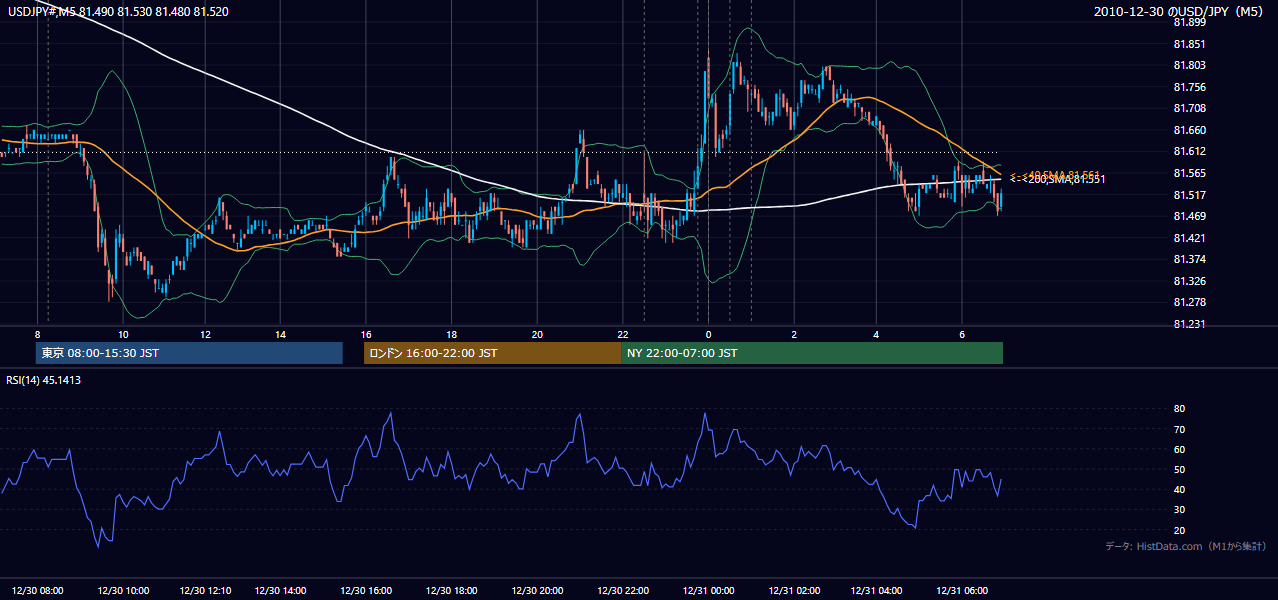Click RSI scale value 20

point(1179,530)
